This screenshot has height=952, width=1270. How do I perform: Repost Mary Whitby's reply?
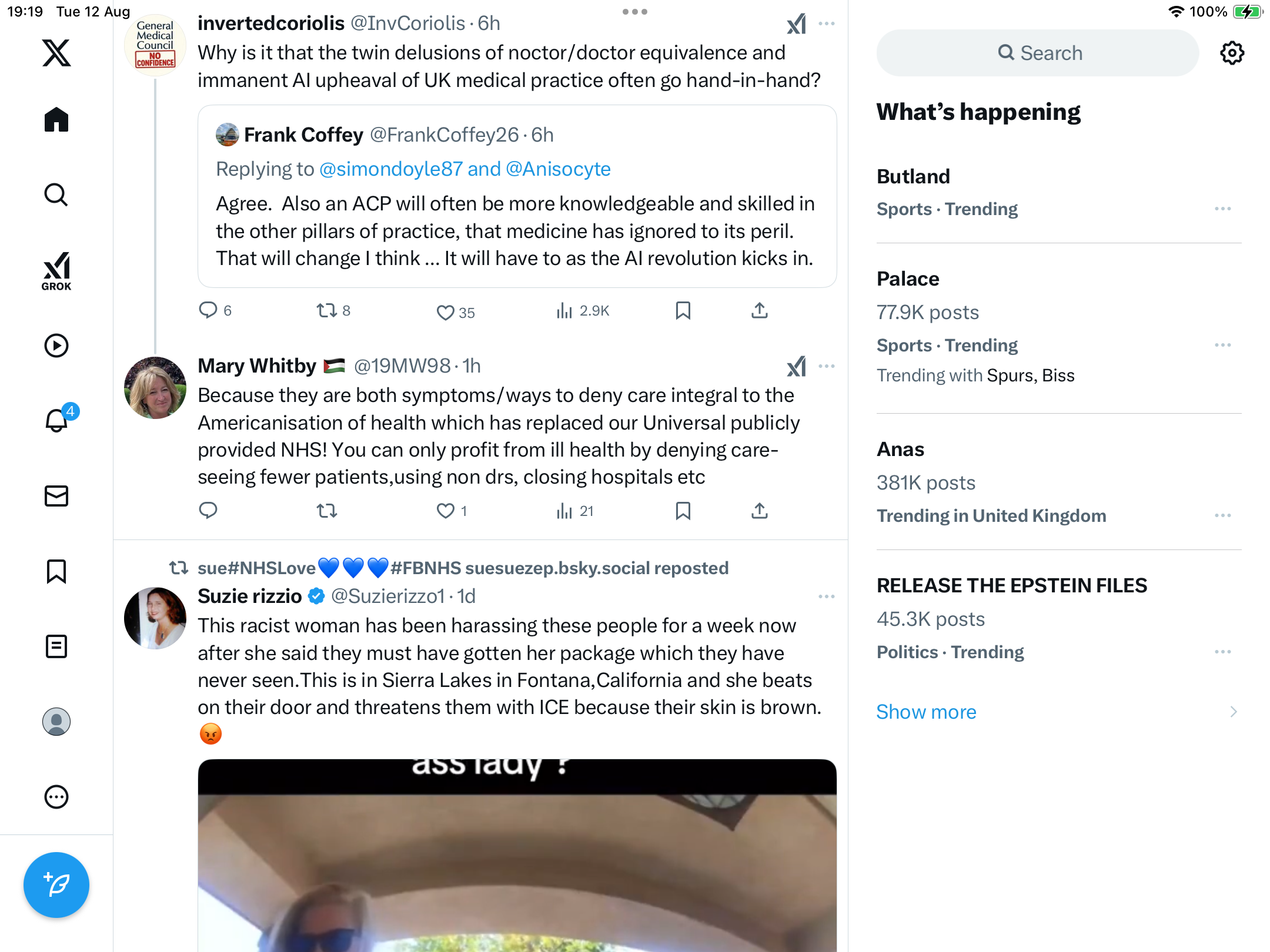tap(327, 511)
